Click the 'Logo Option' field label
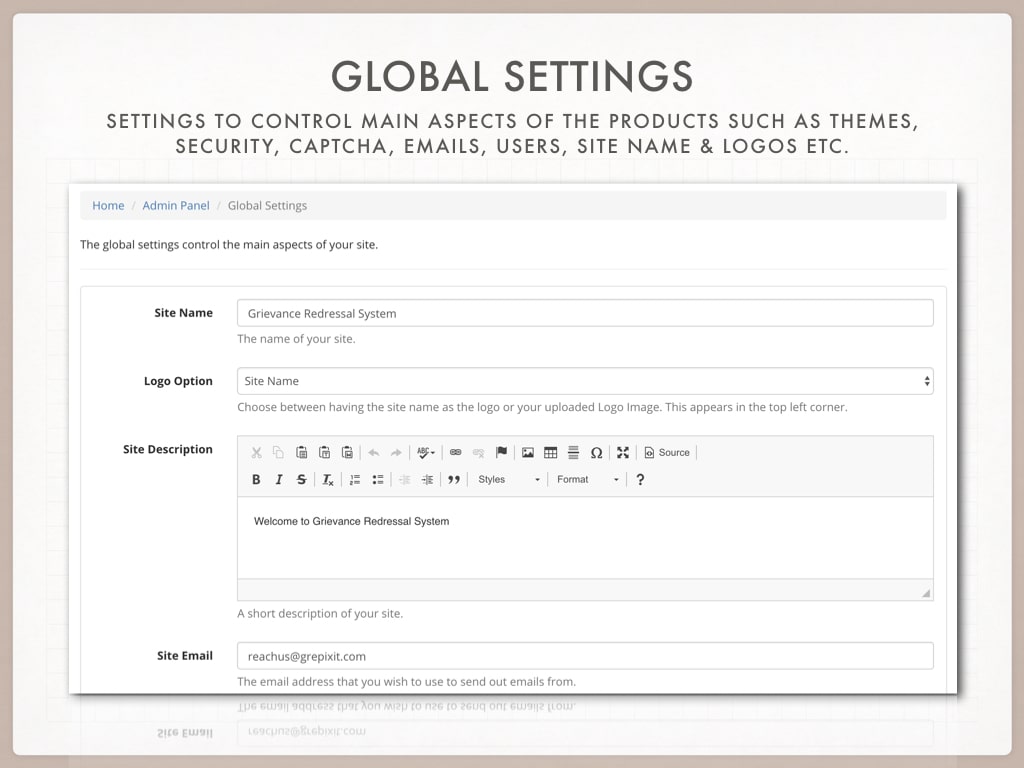1024x768 pixels. pos(178,381)
